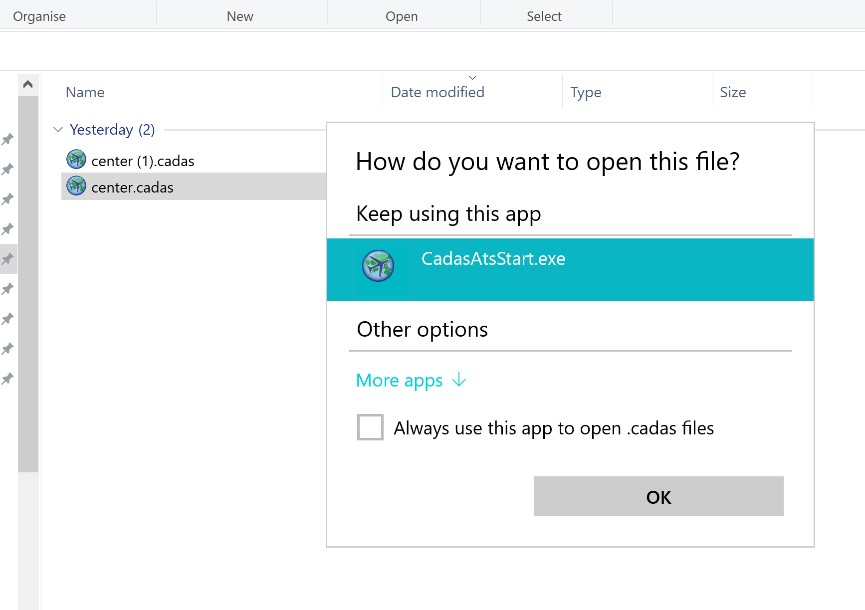Click navigation pane scrollbar thumb
This screenshot has width=865, height=610.
(x=28, y=284)
